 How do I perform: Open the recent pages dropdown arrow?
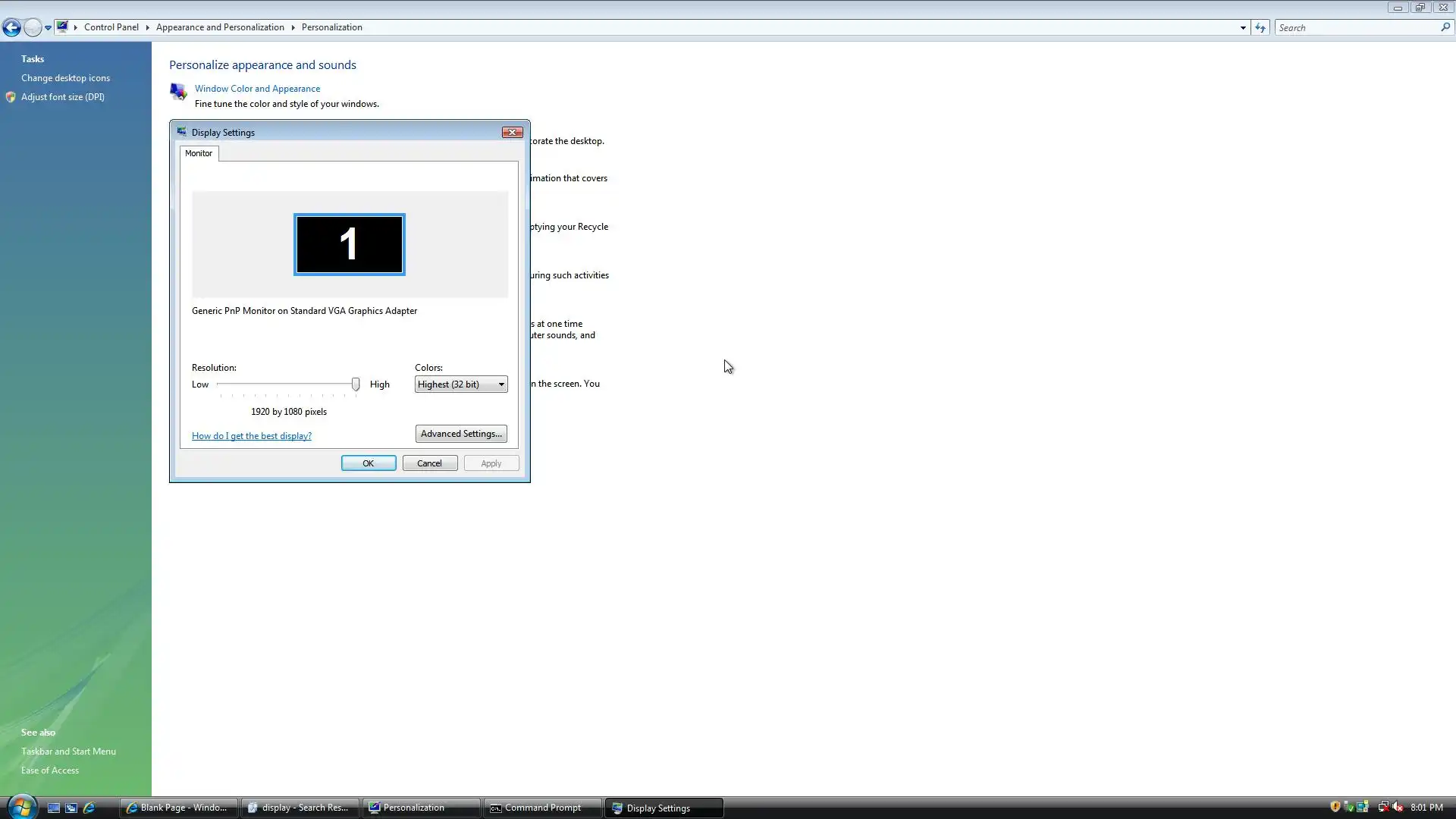click(x=48, y=28)
